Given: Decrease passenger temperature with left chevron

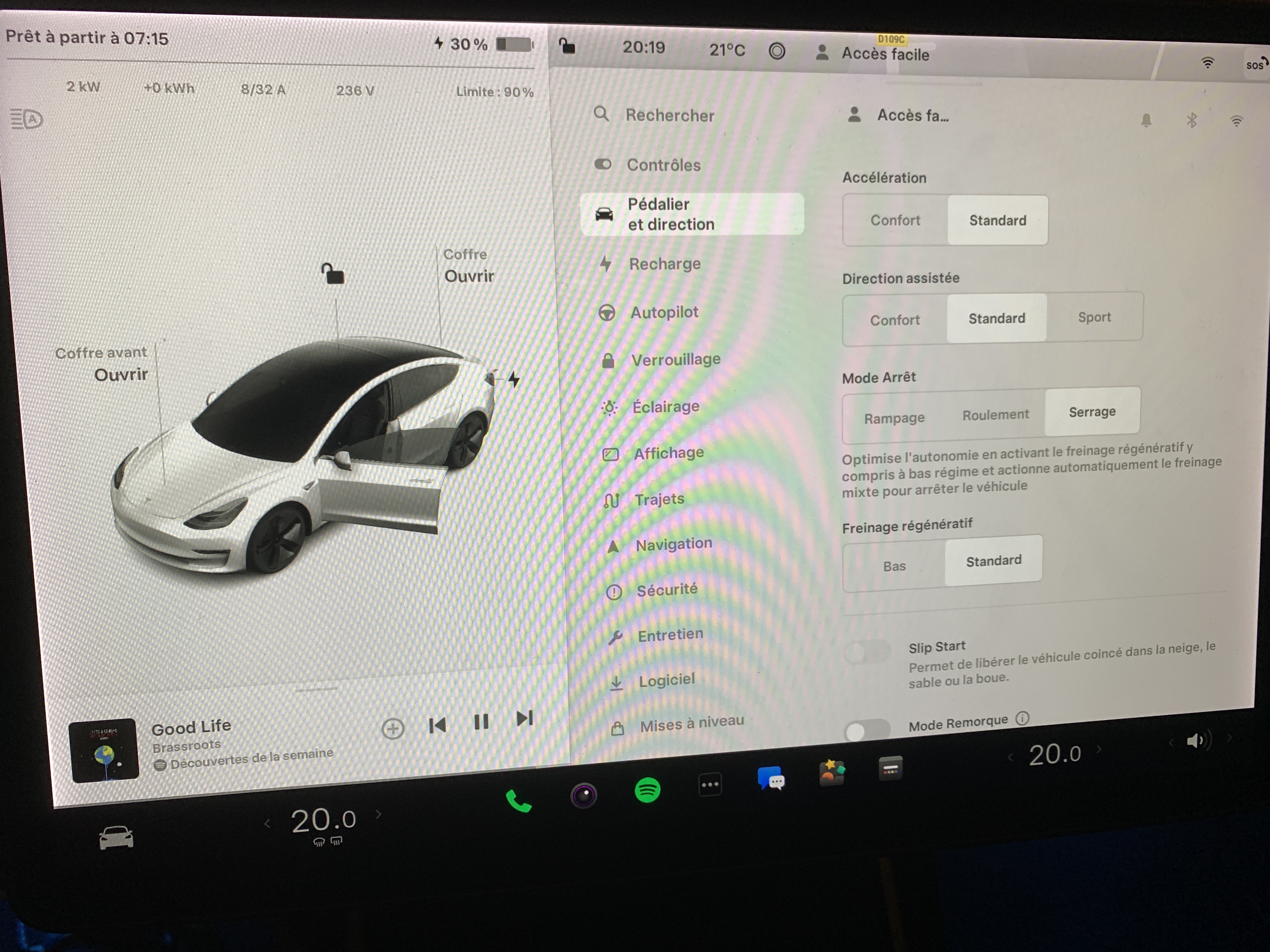Looking at the screenshot, I should (x=1010, y=757).
